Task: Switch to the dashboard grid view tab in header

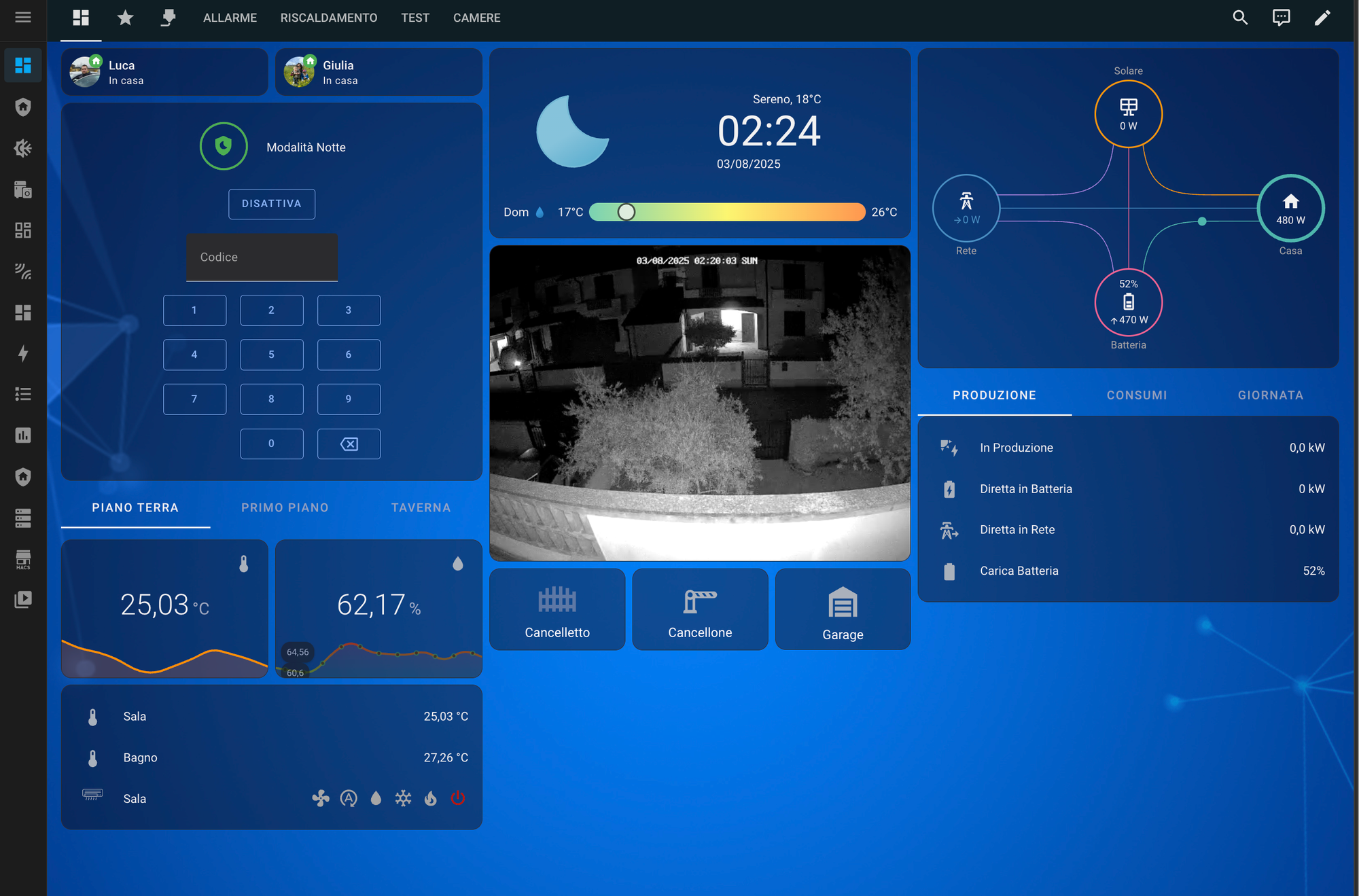Action: [x=81, y=18]
